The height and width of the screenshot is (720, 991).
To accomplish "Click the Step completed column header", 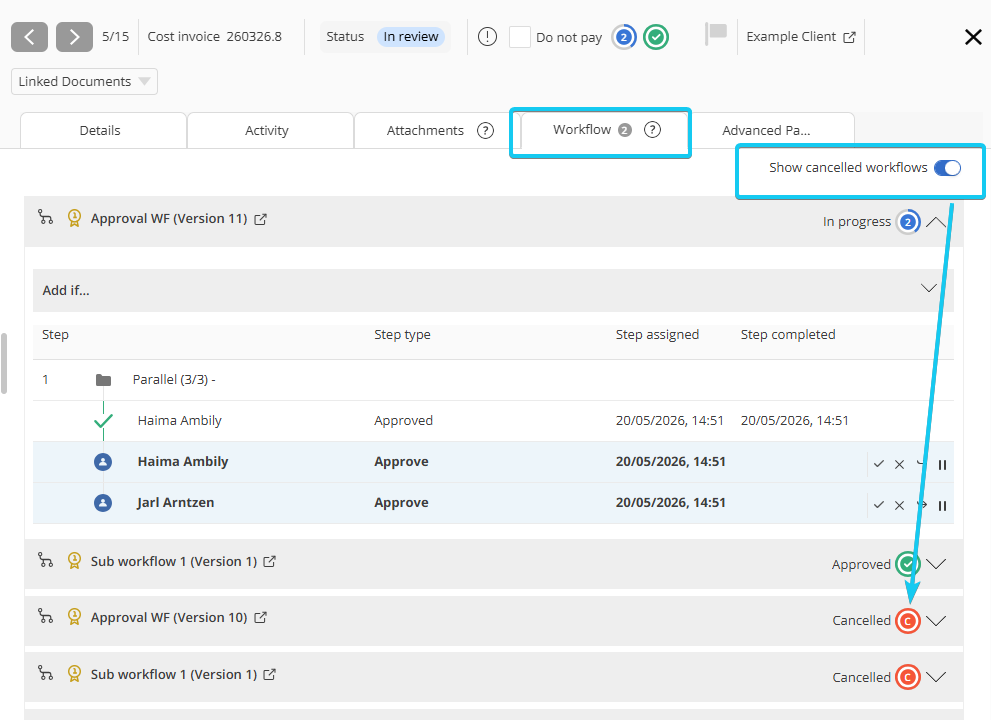I will click(788, 334).
